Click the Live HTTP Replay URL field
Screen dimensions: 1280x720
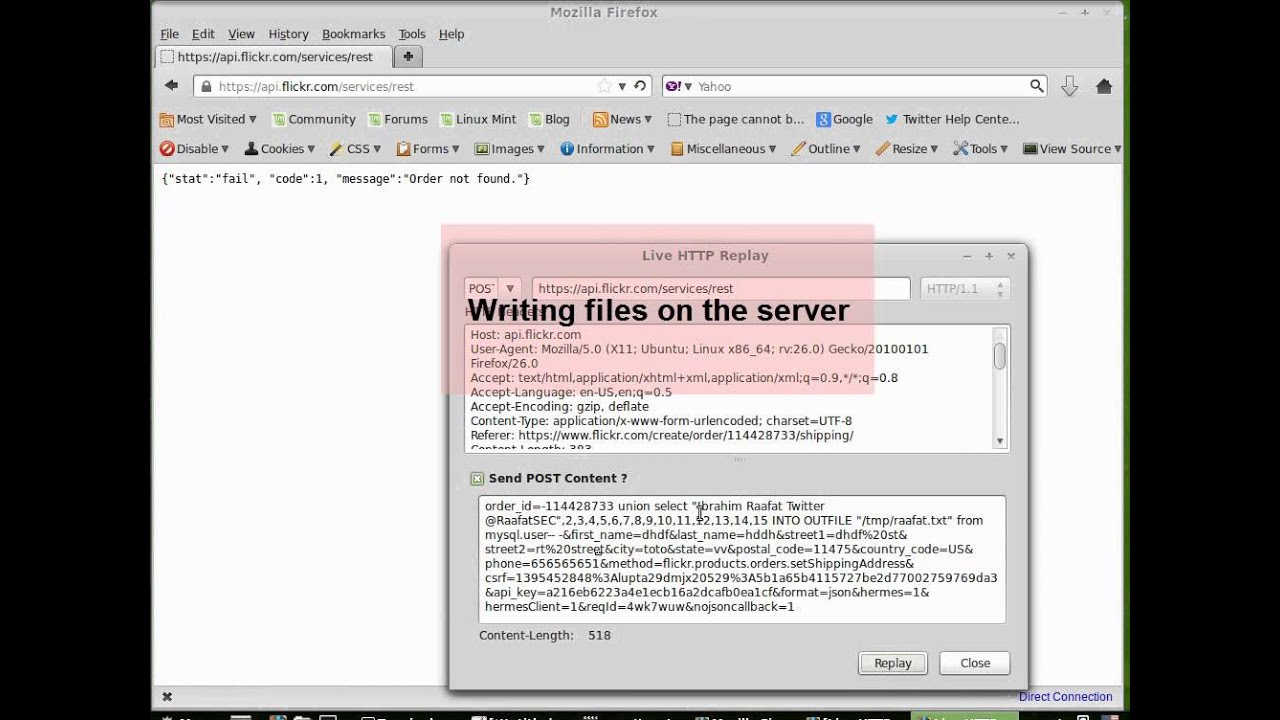pyautogui.click(x=721, y=289)
